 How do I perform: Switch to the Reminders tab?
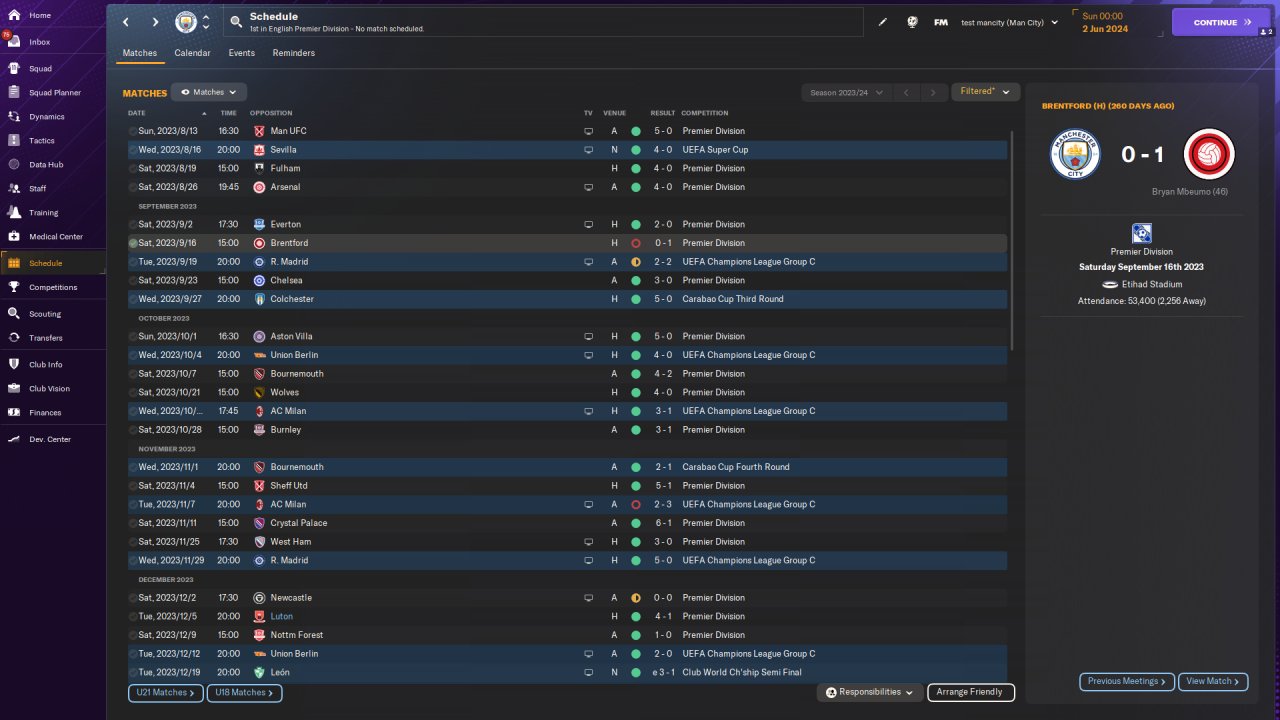point(293,53)
